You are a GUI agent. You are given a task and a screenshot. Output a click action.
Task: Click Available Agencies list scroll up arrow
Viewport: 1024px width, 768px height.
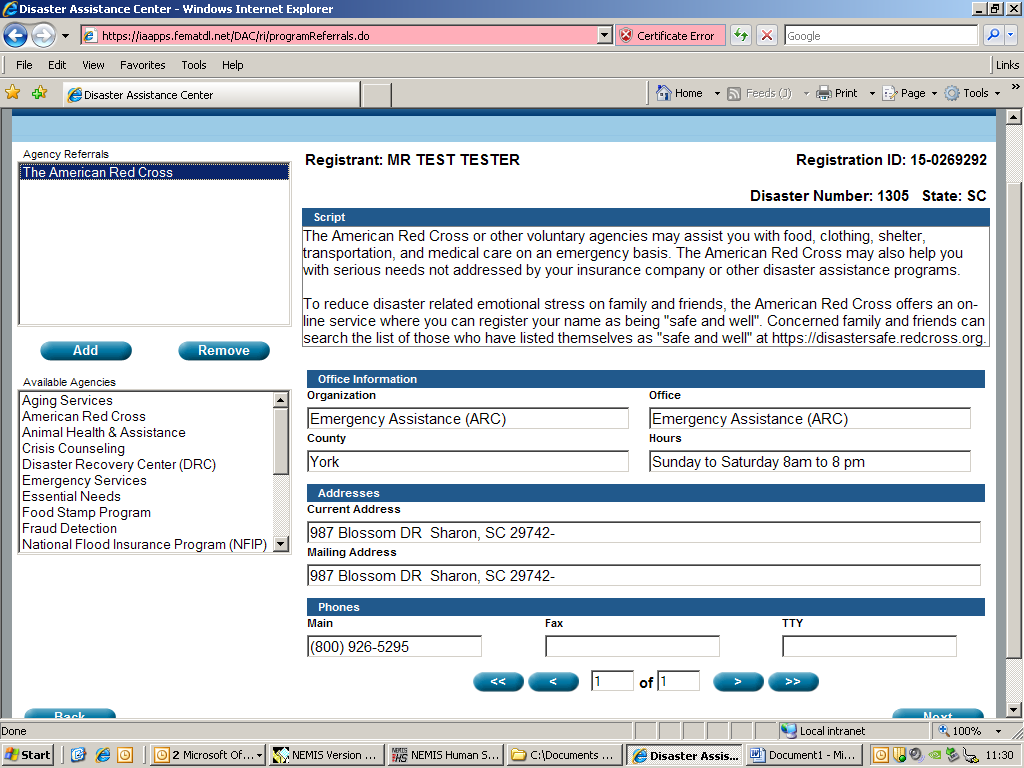pyautogui.click(x=281, y=400)
